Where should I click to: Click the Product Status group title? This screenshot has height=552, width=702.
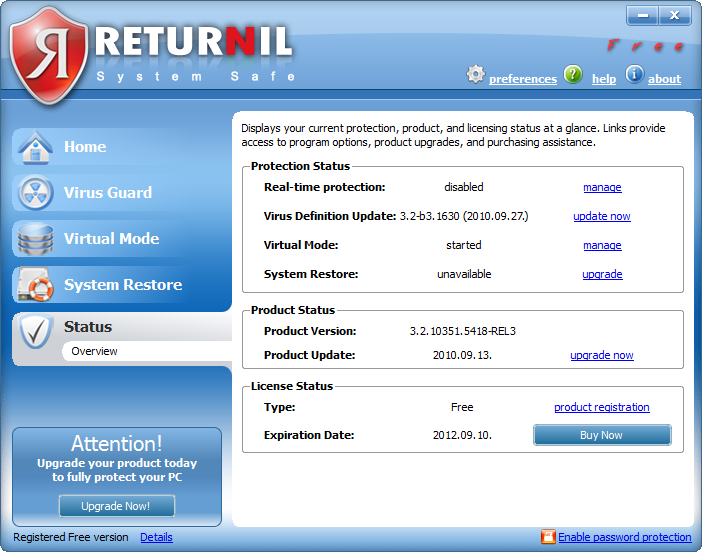[x=293, y=310]
